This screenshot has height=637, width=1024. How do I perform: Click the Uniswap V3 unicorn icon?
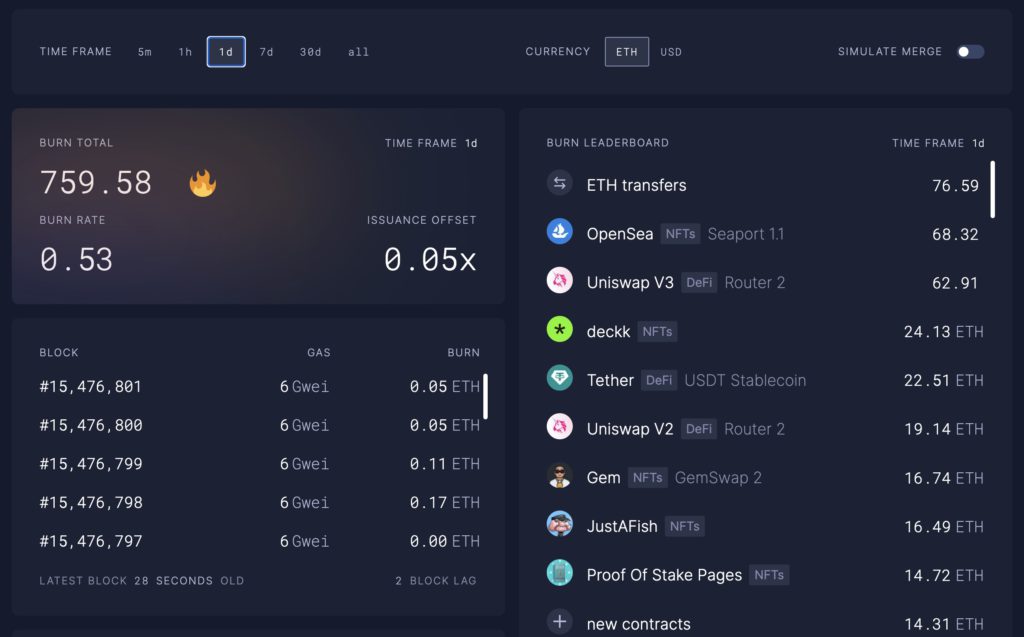560,281
